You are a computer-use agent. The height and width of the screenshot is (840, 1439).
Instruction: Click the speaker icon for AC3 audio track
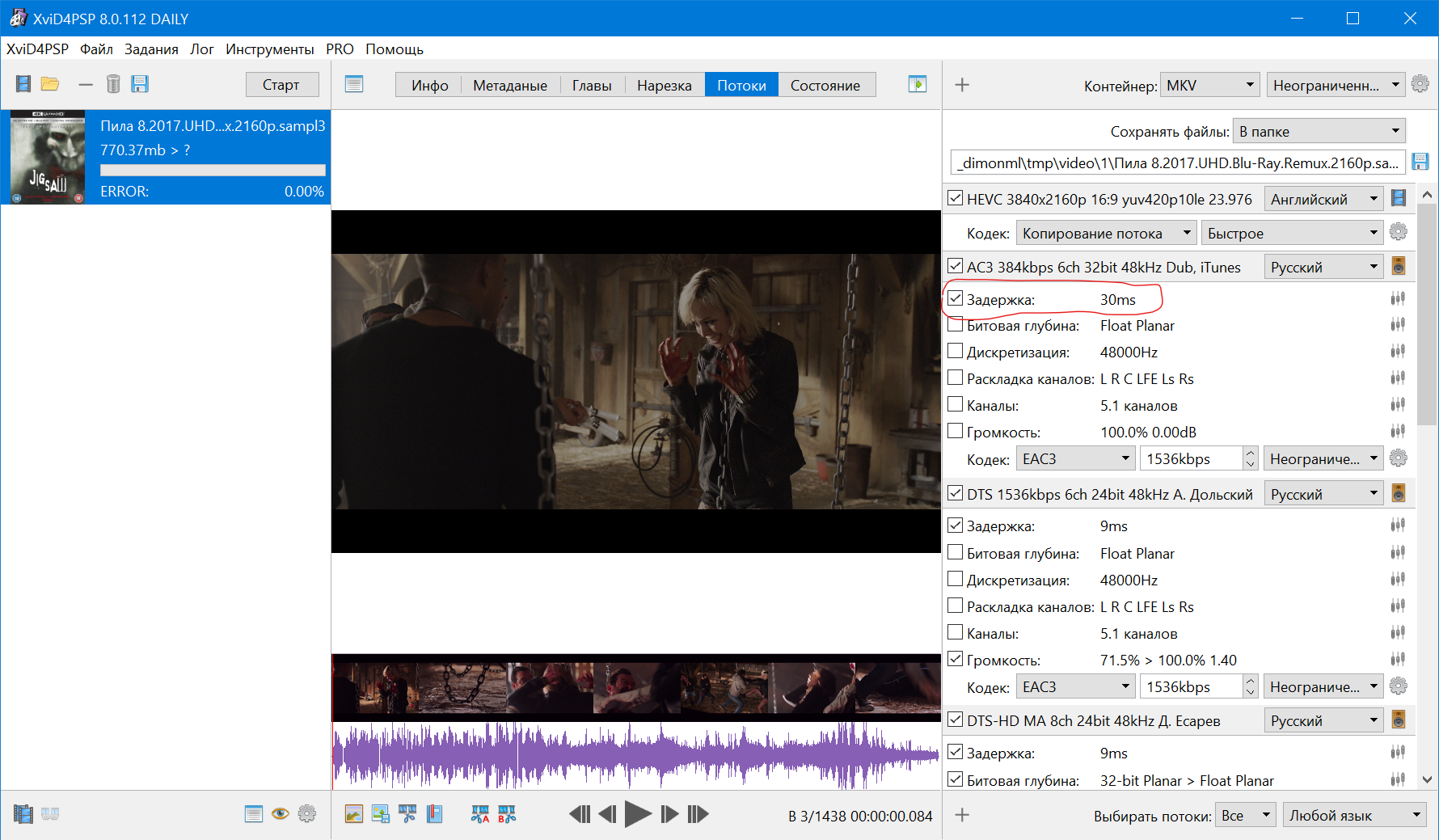1398,266
